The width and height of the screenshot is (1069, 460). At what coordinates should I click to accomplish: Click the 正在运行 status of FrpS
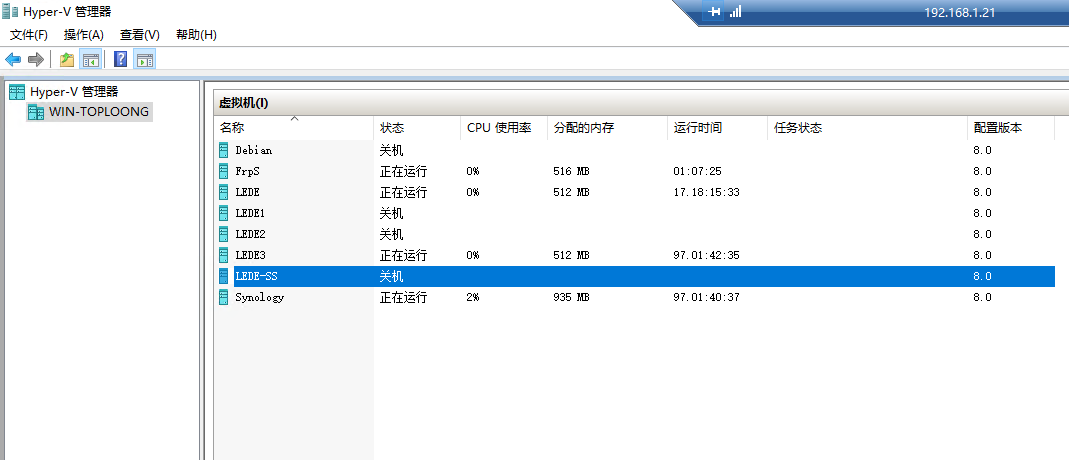click(404, 171)
